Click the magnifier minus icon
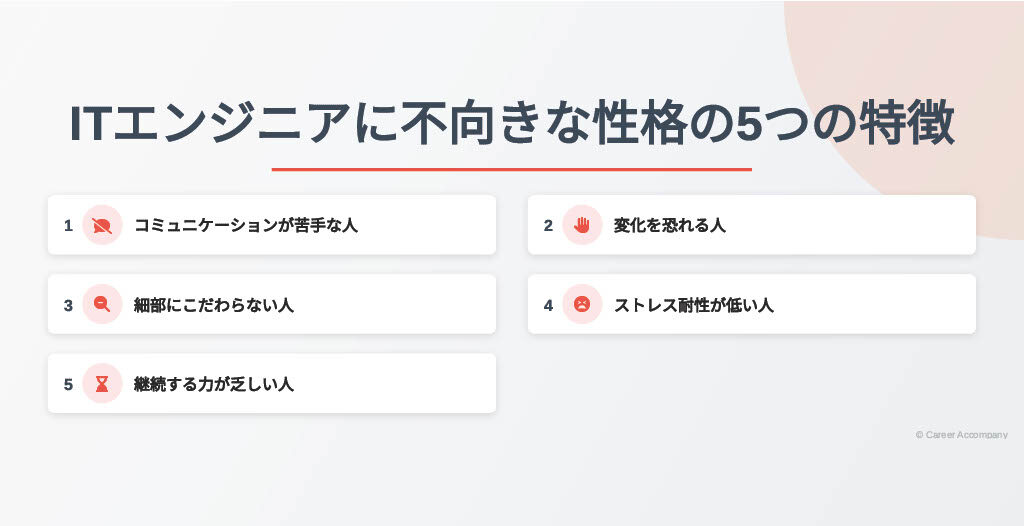The width and height of the screenshot is (1024, 526). (102, 304)
